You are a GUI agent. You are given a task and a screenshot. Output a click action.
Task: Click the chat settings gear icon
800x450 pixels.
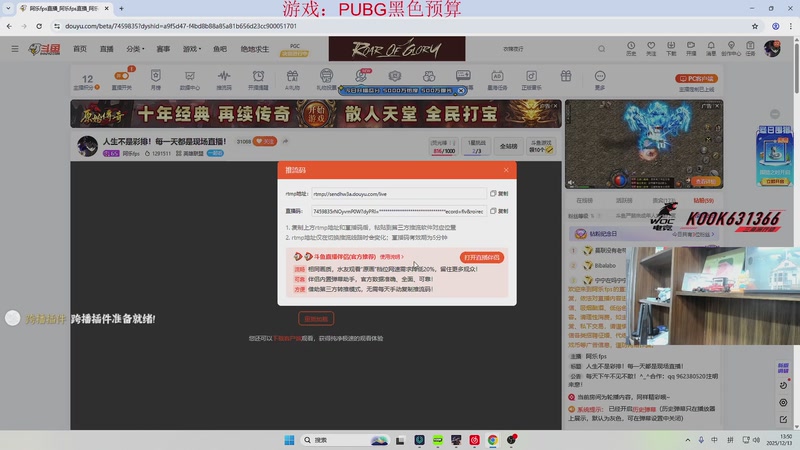[x=783, y=403]
